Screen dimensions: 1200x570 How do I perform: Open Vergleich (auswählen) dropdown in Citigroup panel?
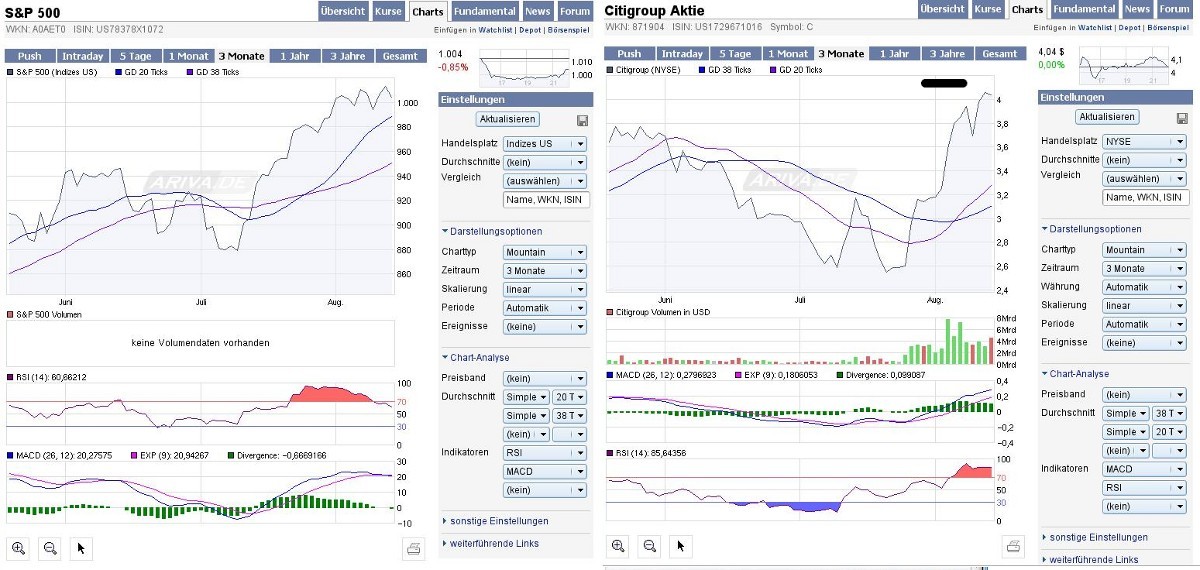point(1144,178)
